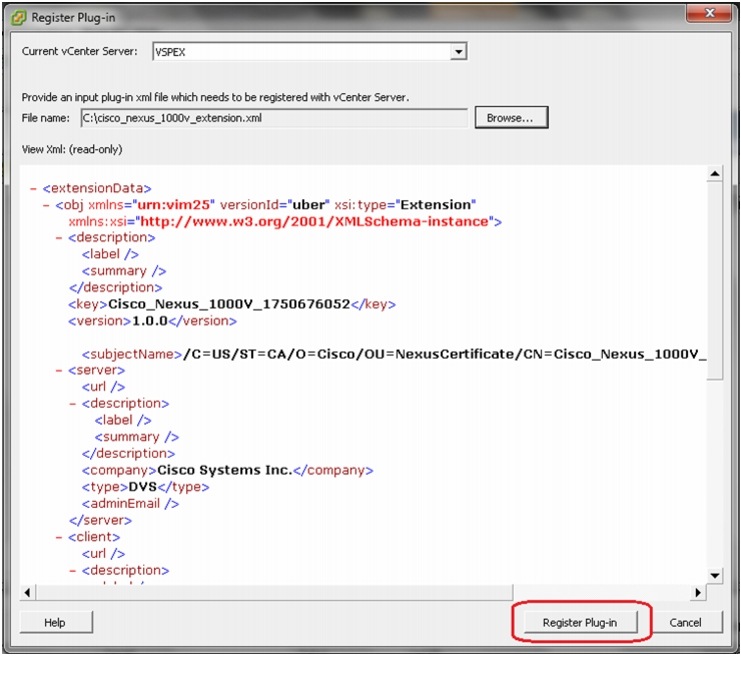Click the horizontal scrollbar thumb
Viewport: 741px width, 678px height.
[x=274, y=592]
